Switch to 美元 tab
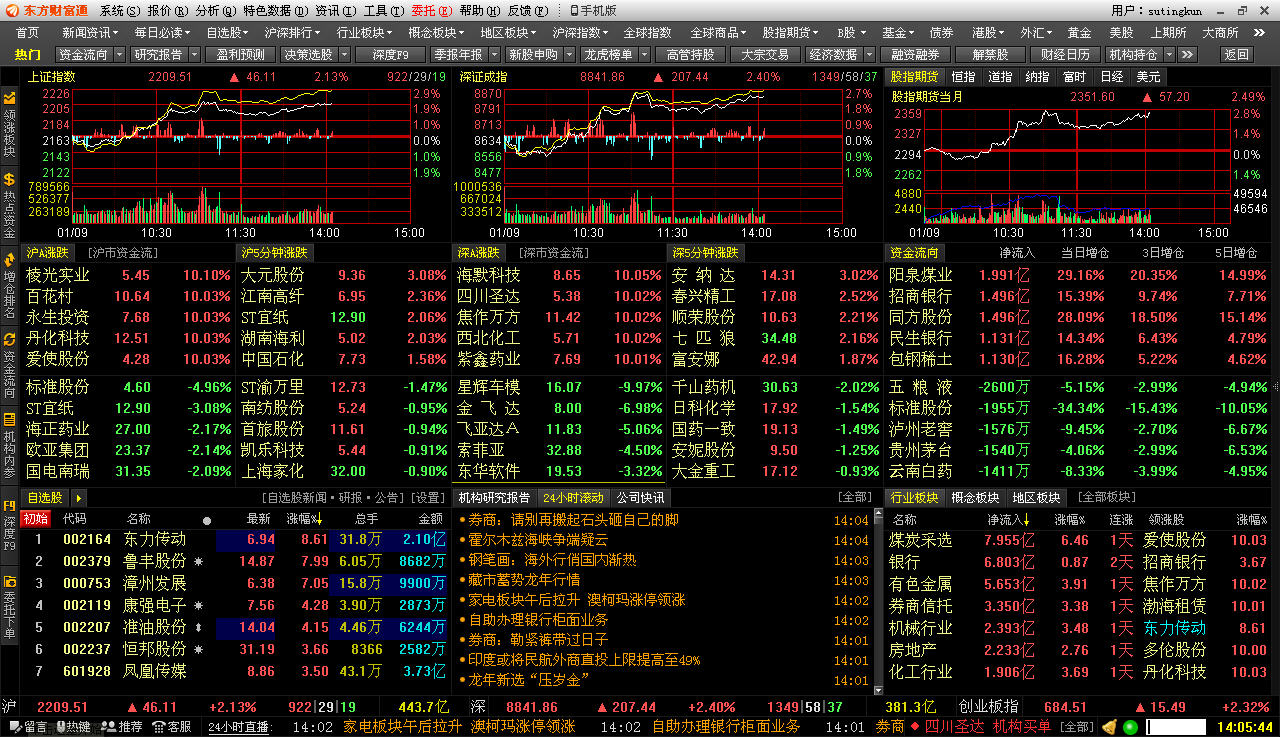This screenshot has width=1280, height=737. coord(1149,76)
